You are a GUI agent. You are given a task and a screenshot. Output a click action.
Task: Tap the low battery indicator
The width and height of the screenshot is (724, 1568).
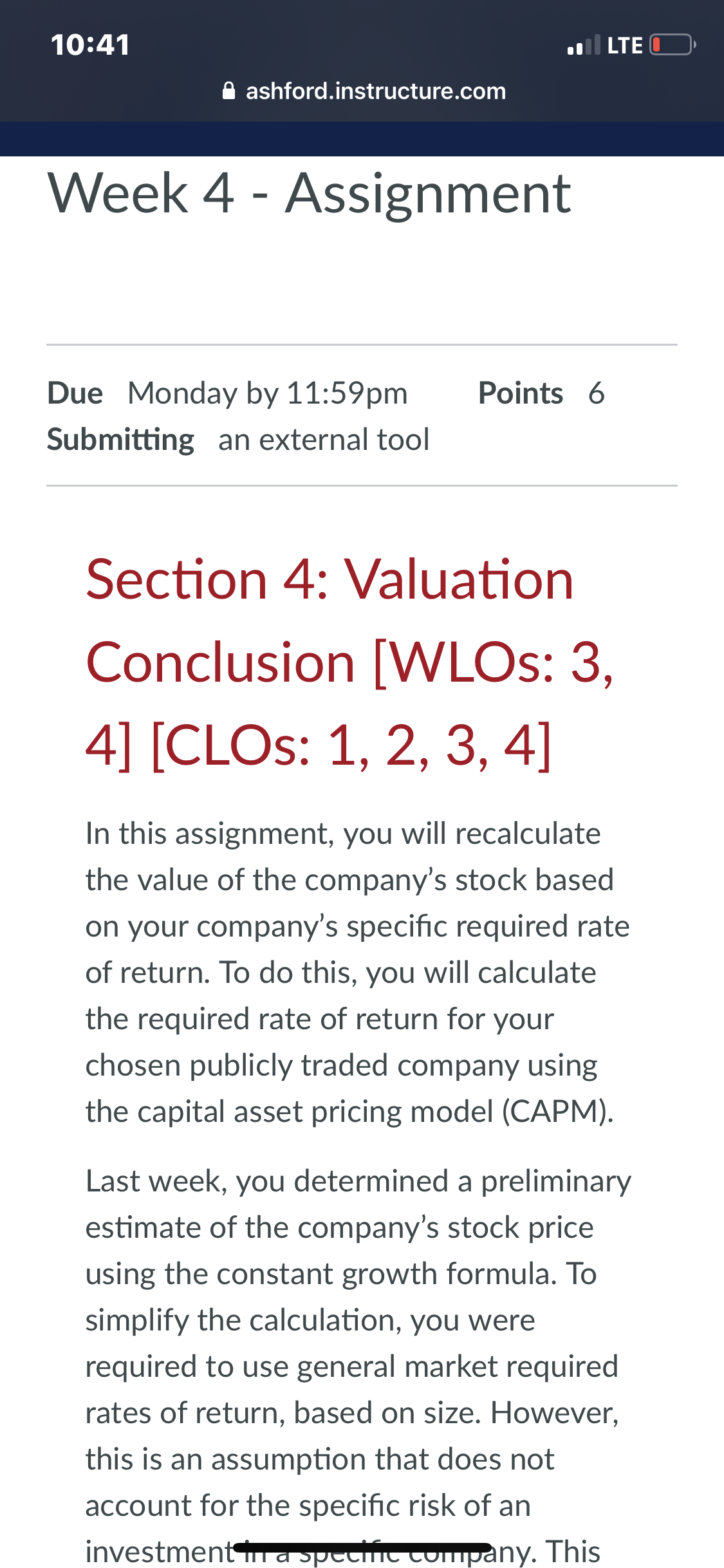[673, 45]
